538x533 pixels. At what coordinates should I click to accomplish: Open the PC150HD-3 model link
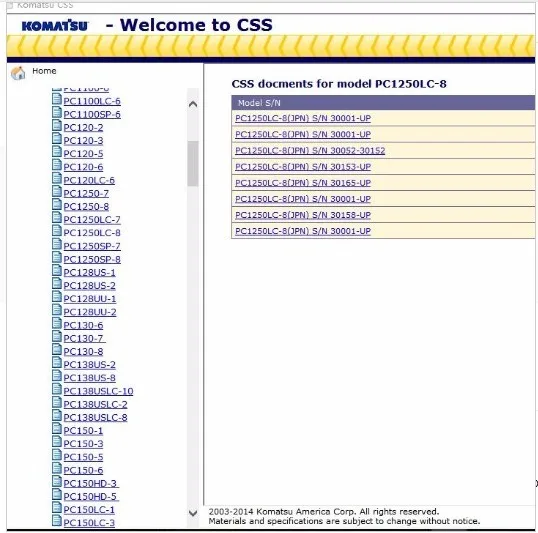91,484
